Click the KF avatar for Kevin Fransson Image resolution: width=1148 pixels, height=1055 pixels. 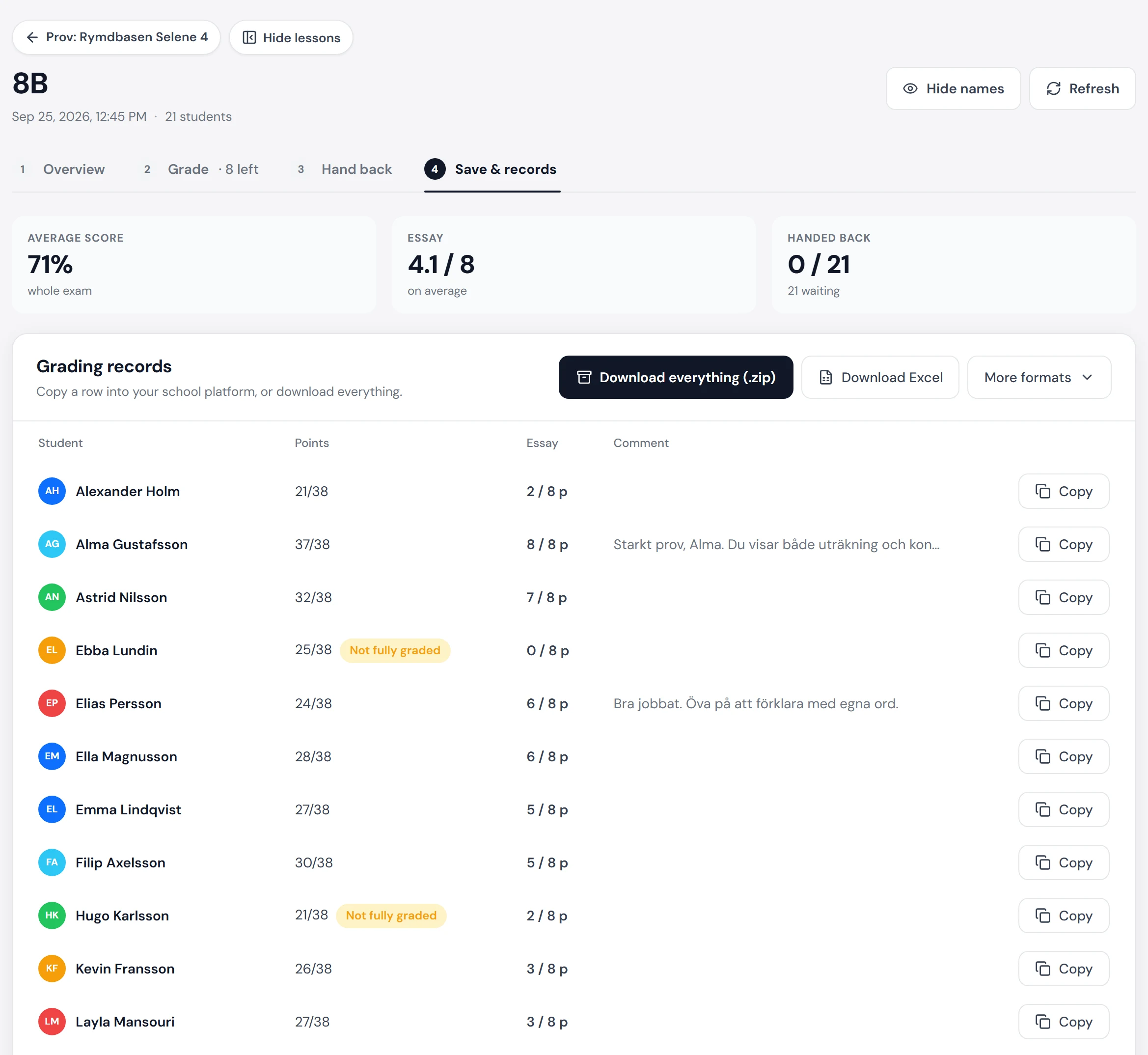(52, 969)
